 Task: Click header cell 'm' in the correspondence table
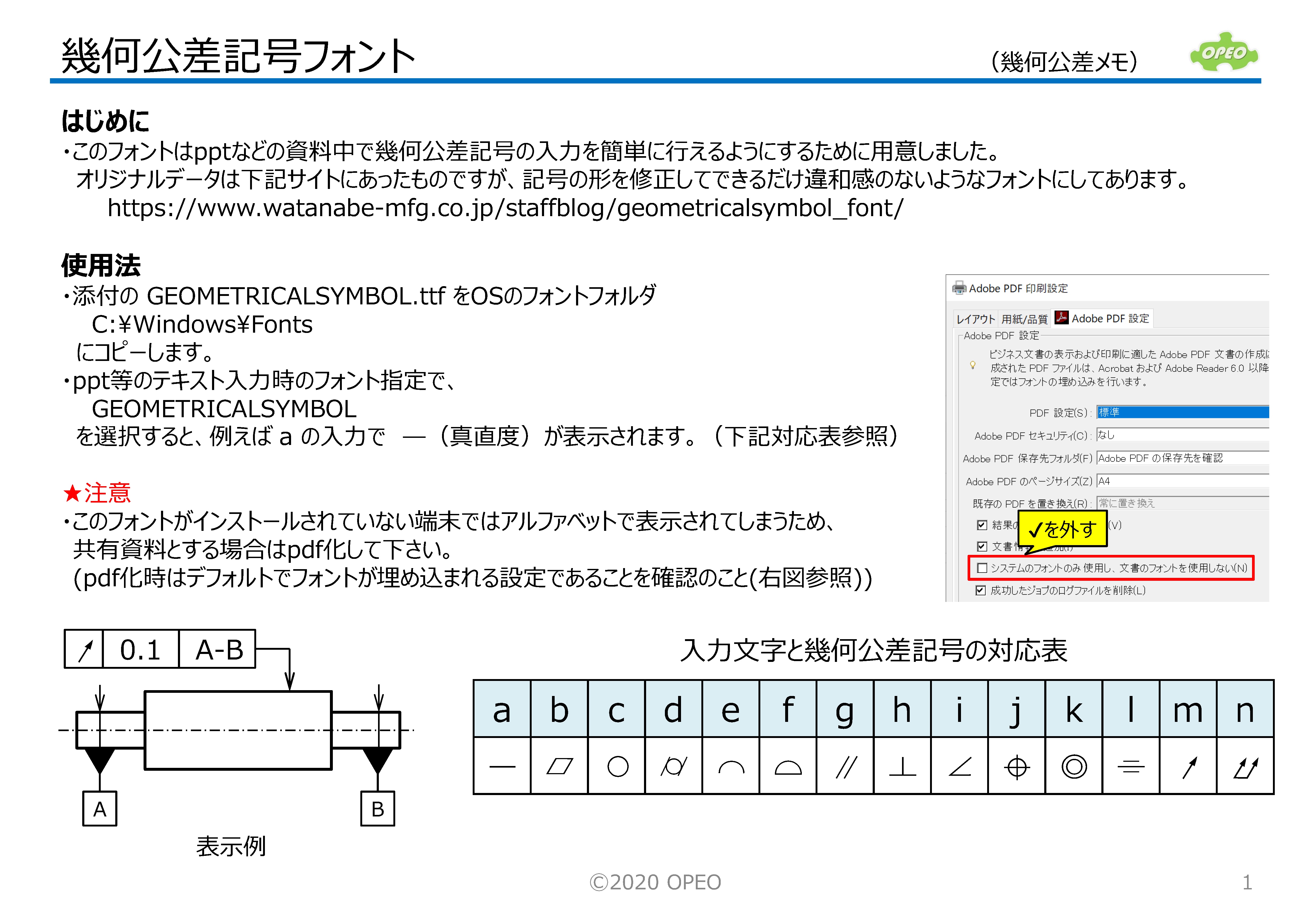(1188, 709)
